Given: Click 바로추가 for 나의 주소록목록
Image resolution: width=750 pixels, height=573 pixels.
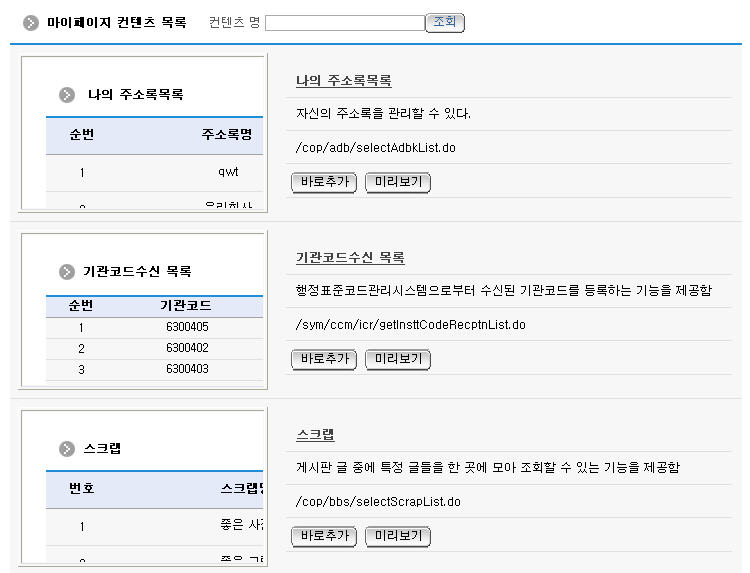Looking at the screenshot, I should [323, 182].
